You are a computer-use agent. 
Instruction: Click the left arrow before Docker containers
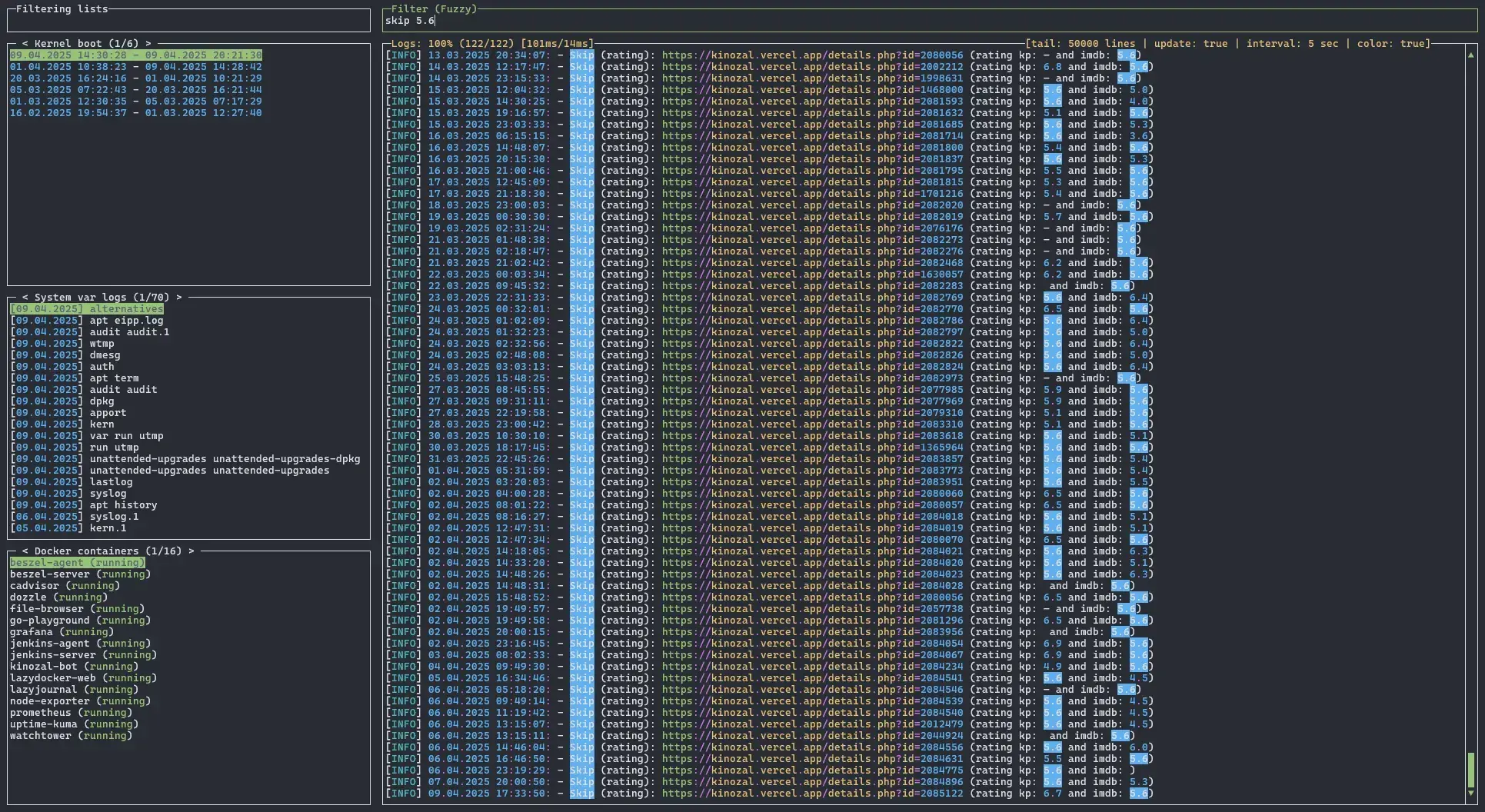tap(25, 551)
